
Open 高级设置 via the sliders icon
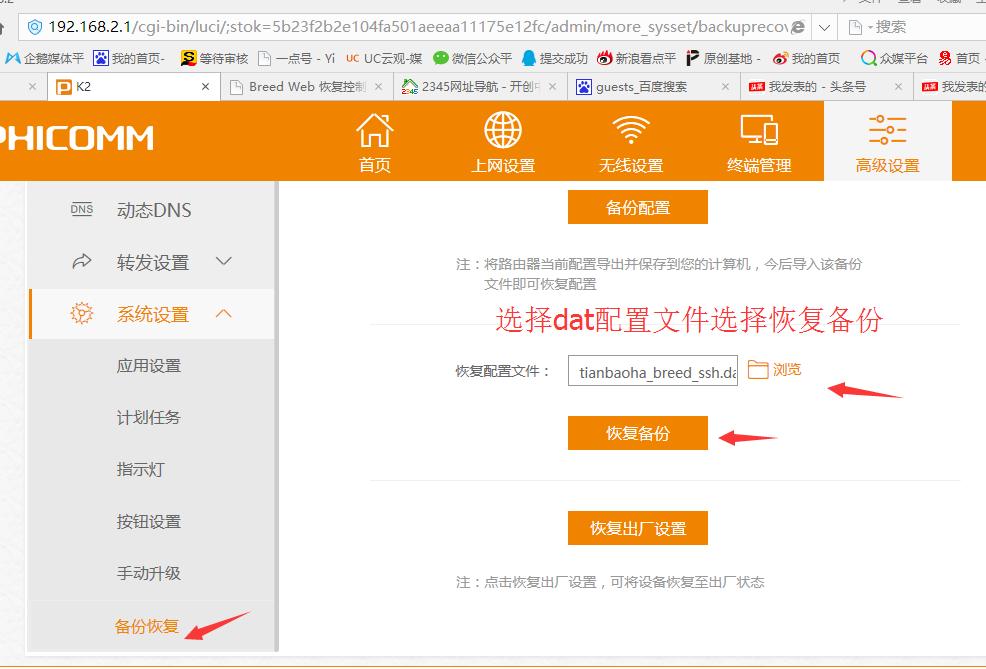pos(886,129)
